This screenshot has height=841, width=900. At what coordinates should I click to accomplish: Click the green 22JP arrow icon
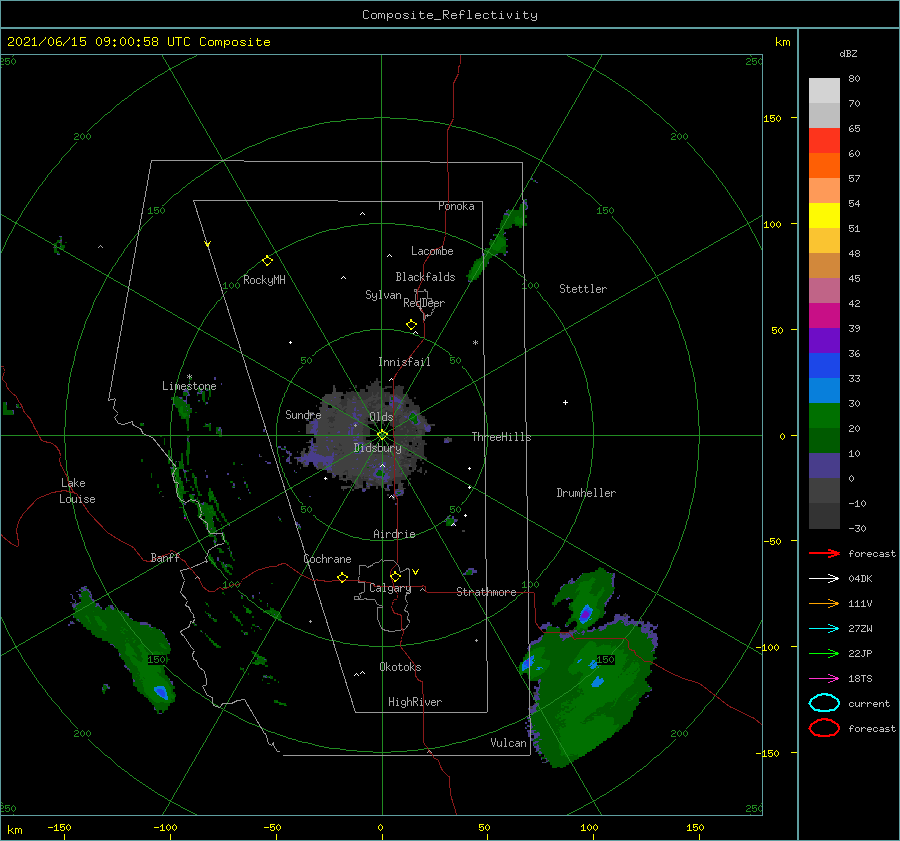(x=824, y=653)
